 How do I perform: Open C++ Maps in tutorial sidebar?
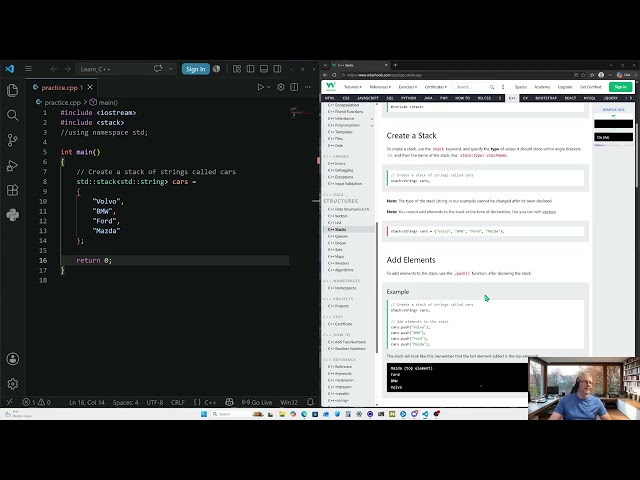point(336,256)
